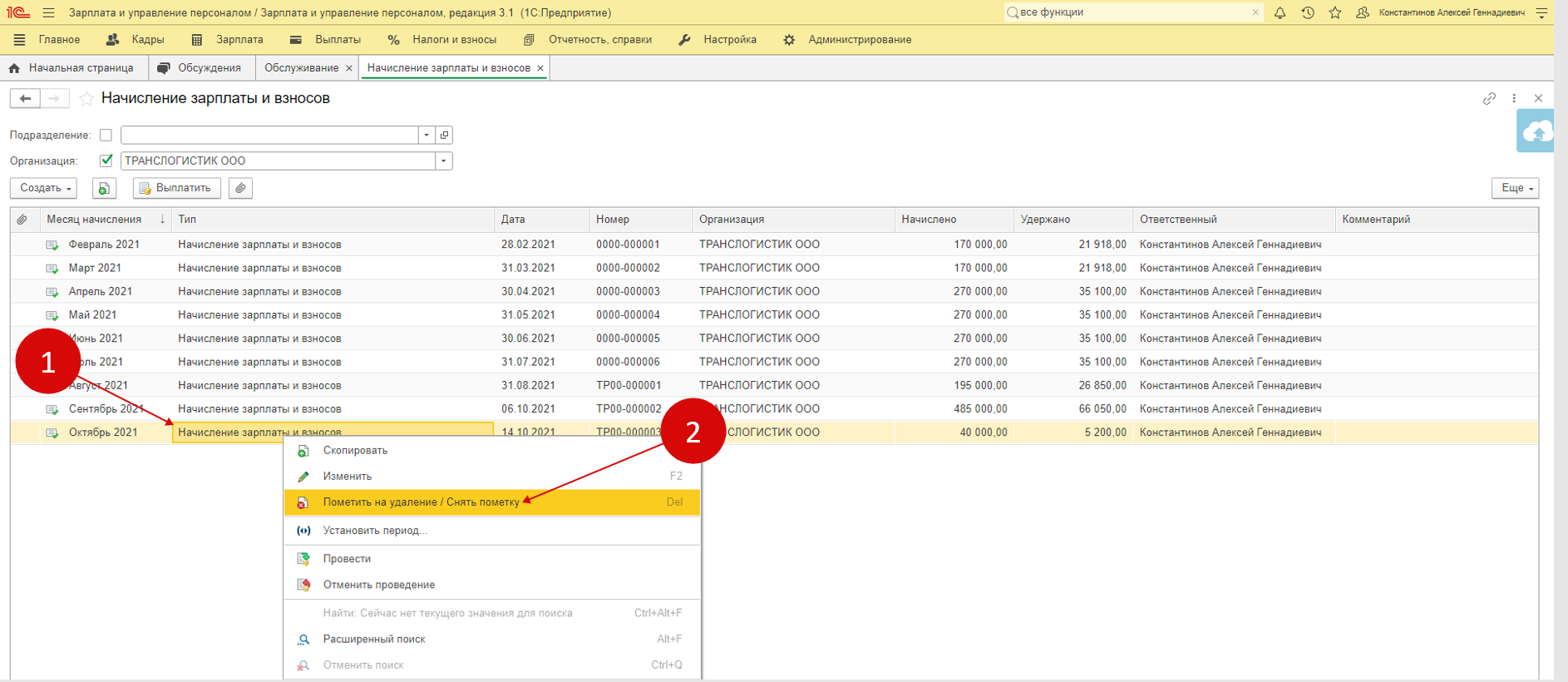The height and width of the screenshot is (682, 1568).
Task: Add this page to favorites star
Action: (86, 99)
